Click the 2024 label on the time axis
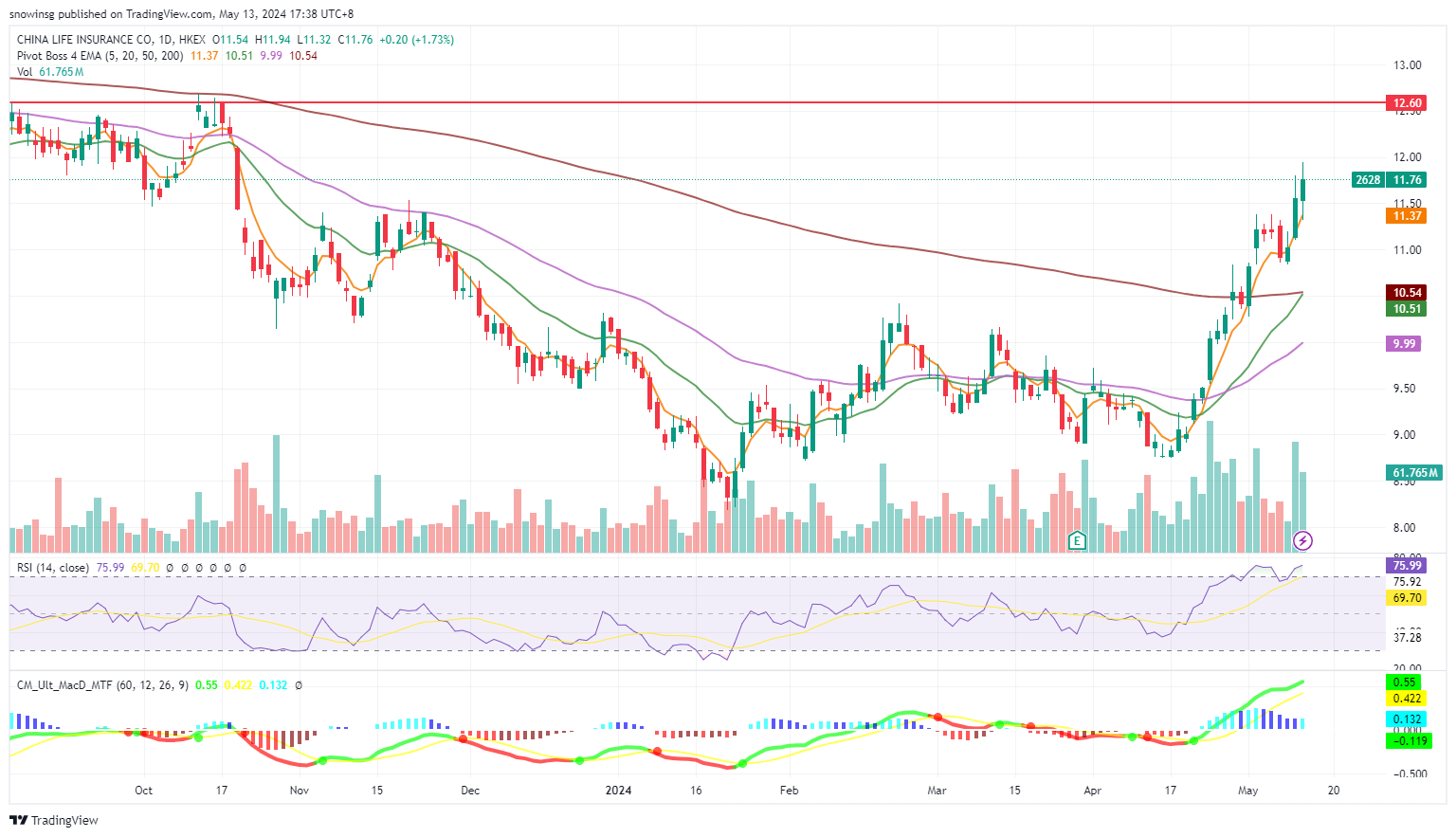The width and height of the screenshot is (1456, 837). (618, 790)
